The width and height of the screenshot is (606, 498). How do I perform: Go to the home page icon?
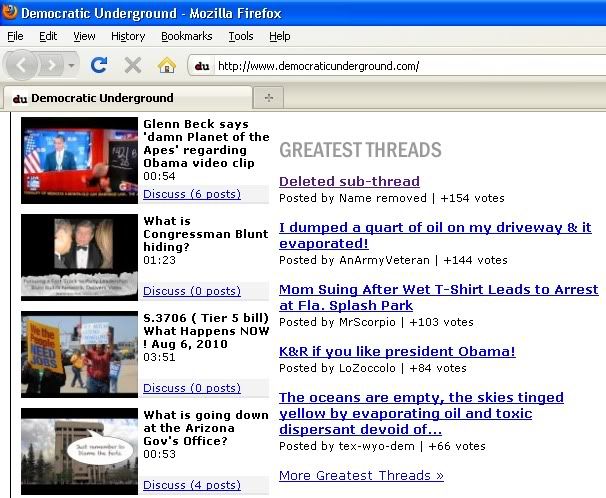point(167,65)
